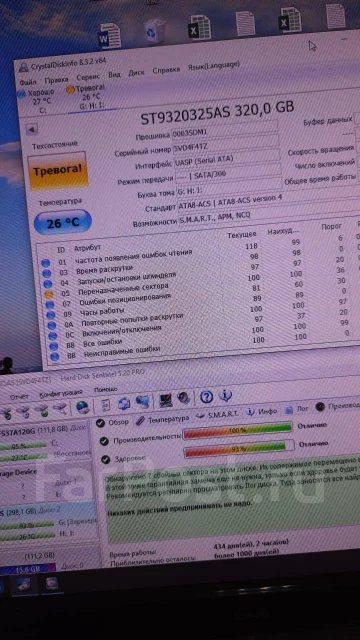Click the Стандарт field ATA8-ACS
This screenshot has height=640, width=360.
[268, 200]
